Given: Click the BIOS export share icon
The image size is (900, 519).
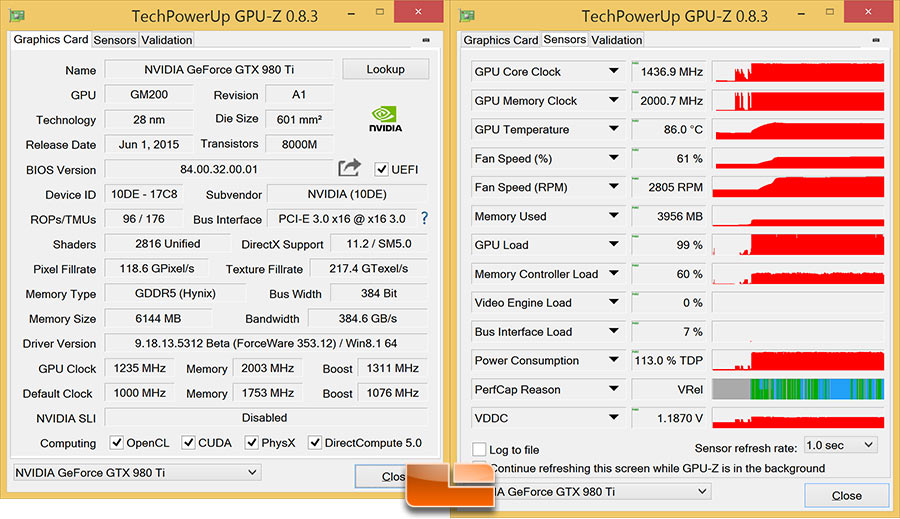Looking at the screenshot, I should (349, 168).
